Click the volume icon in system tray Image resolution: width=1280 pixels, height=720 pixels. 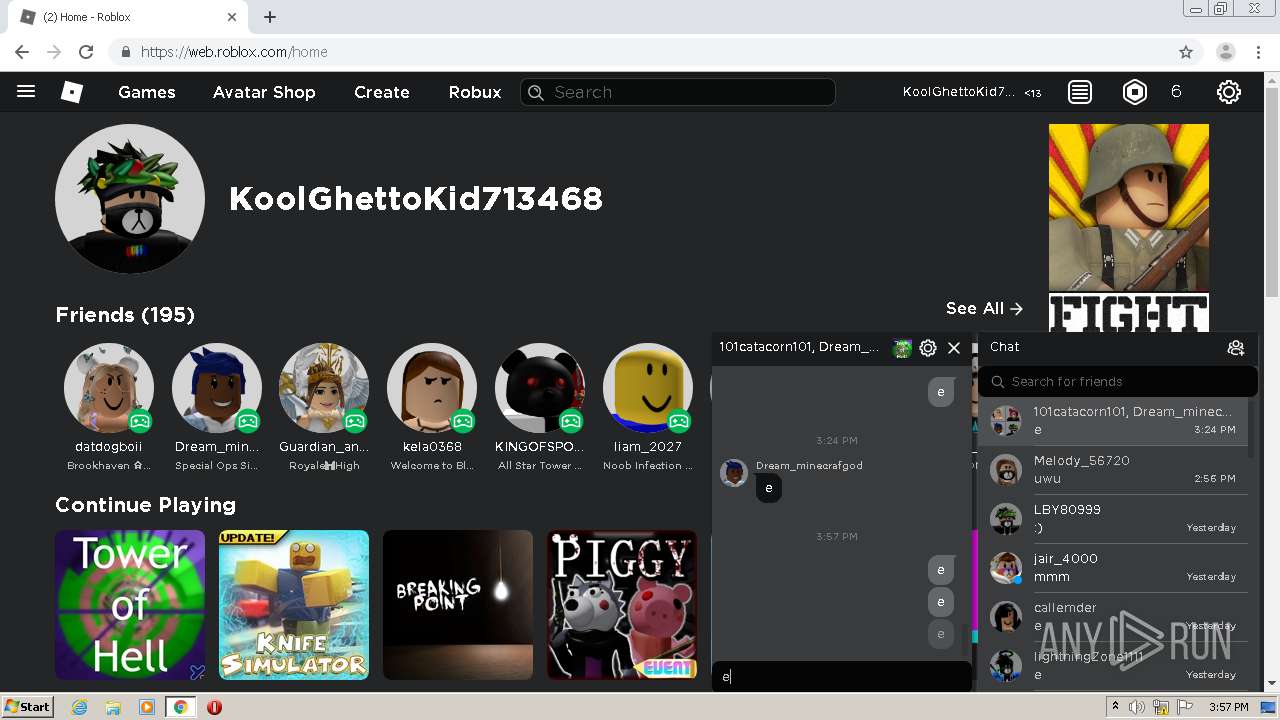tap(1137, 707)
